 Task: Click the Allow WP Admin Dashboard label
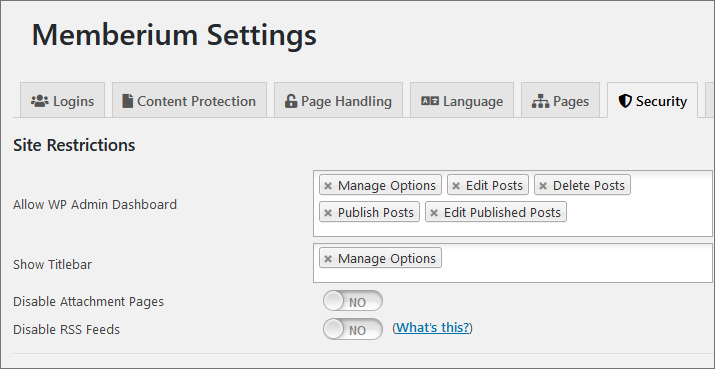pos(95,204)
